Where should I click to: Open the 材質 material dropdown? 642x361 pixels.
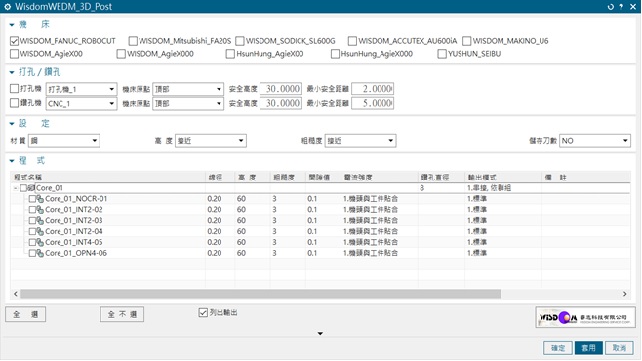coord(64,141)
